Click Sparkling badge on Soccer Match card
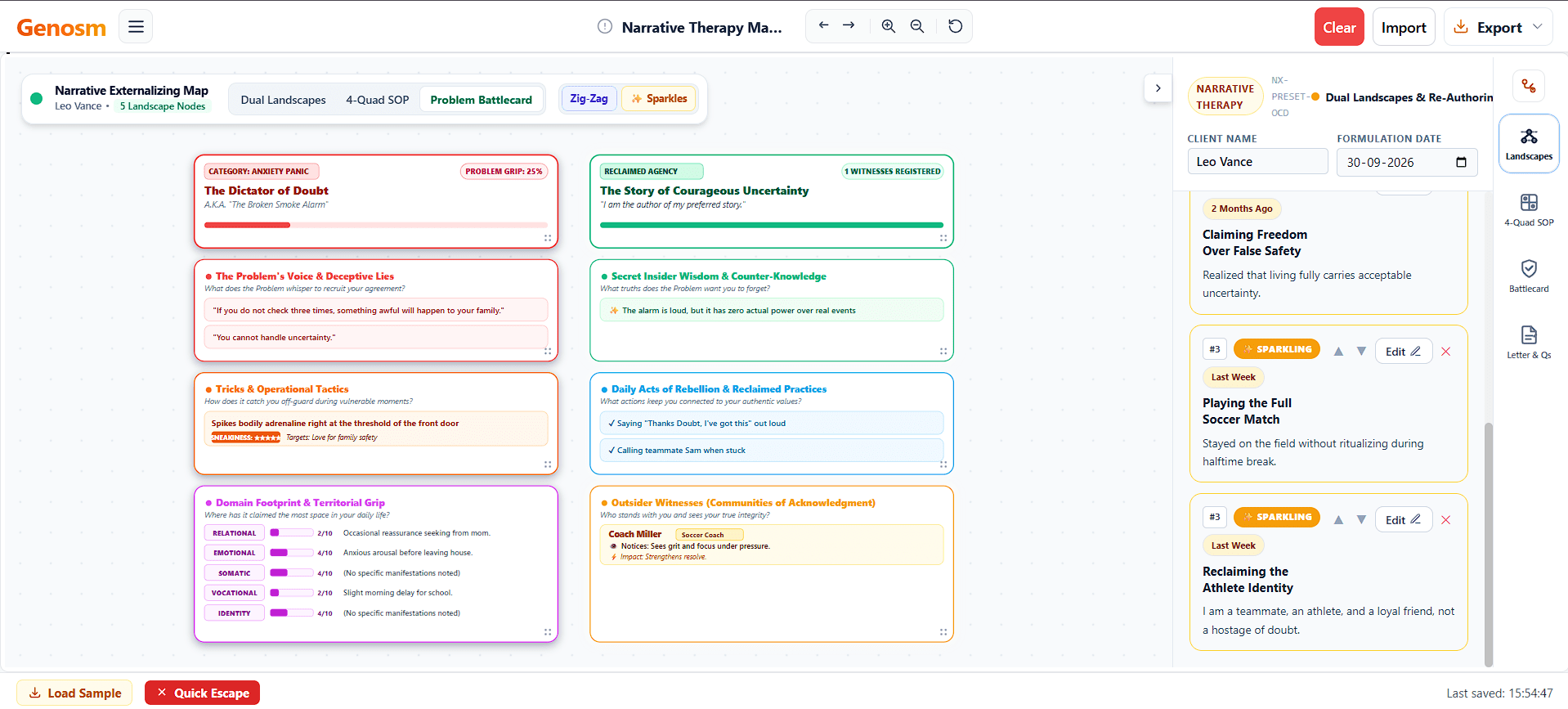The image size is (1568, 709). 1276,349
